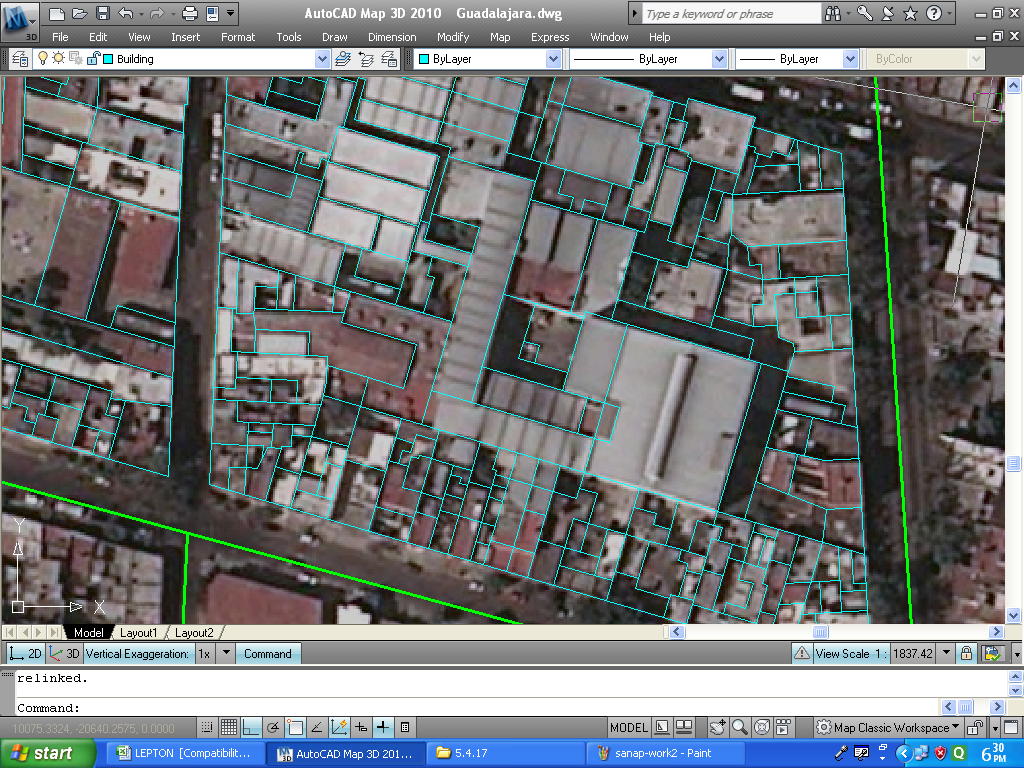The width and height of the screenshot is (1024, 768).
Task: Open the Layer Properties Manager icon
Action: point(20,59)
